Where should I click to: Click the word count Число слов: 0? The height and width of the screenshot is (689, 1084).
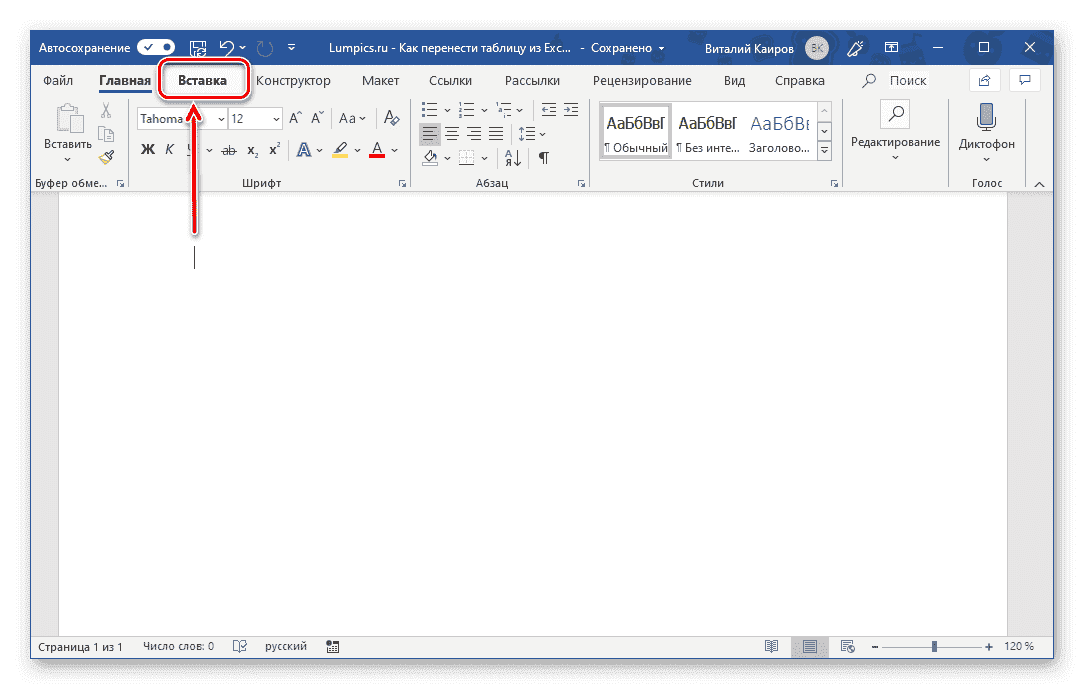177,646
